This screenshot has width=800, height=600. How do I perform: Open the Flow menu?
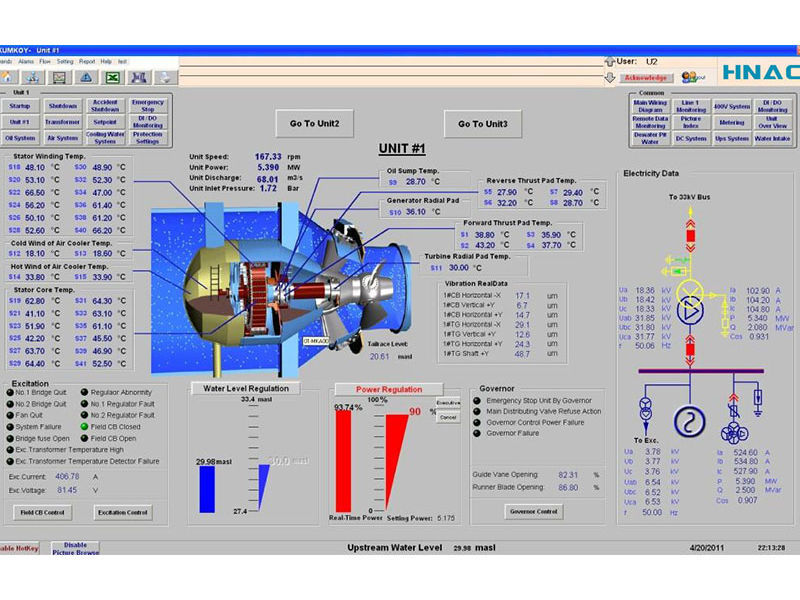pos(45,61)
